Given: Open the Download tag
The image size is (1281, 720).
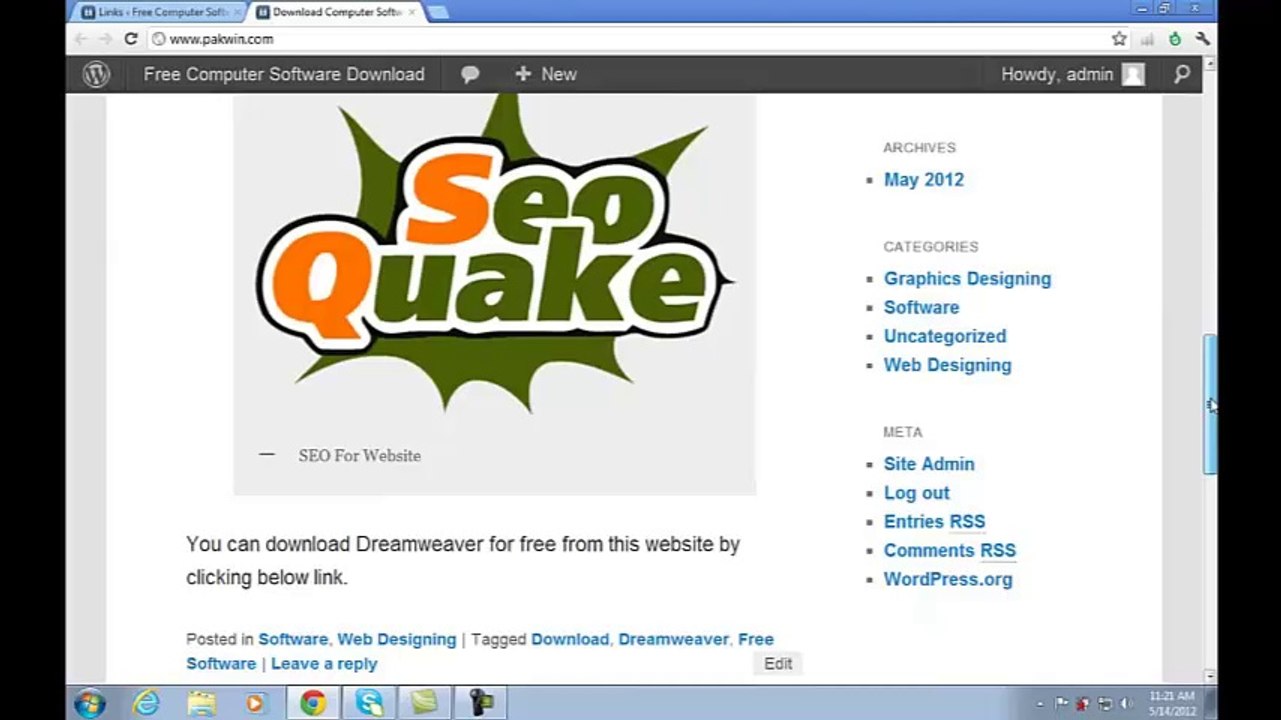Looking at the screenshot, I should pyautogui.click(x=569, y=639).
